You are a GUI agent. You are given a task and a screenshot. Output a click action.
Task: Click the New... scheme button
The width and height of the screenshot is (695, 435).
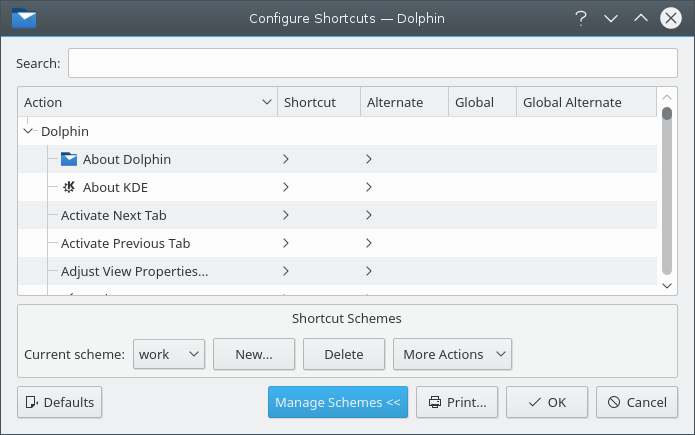coord(254,354)
